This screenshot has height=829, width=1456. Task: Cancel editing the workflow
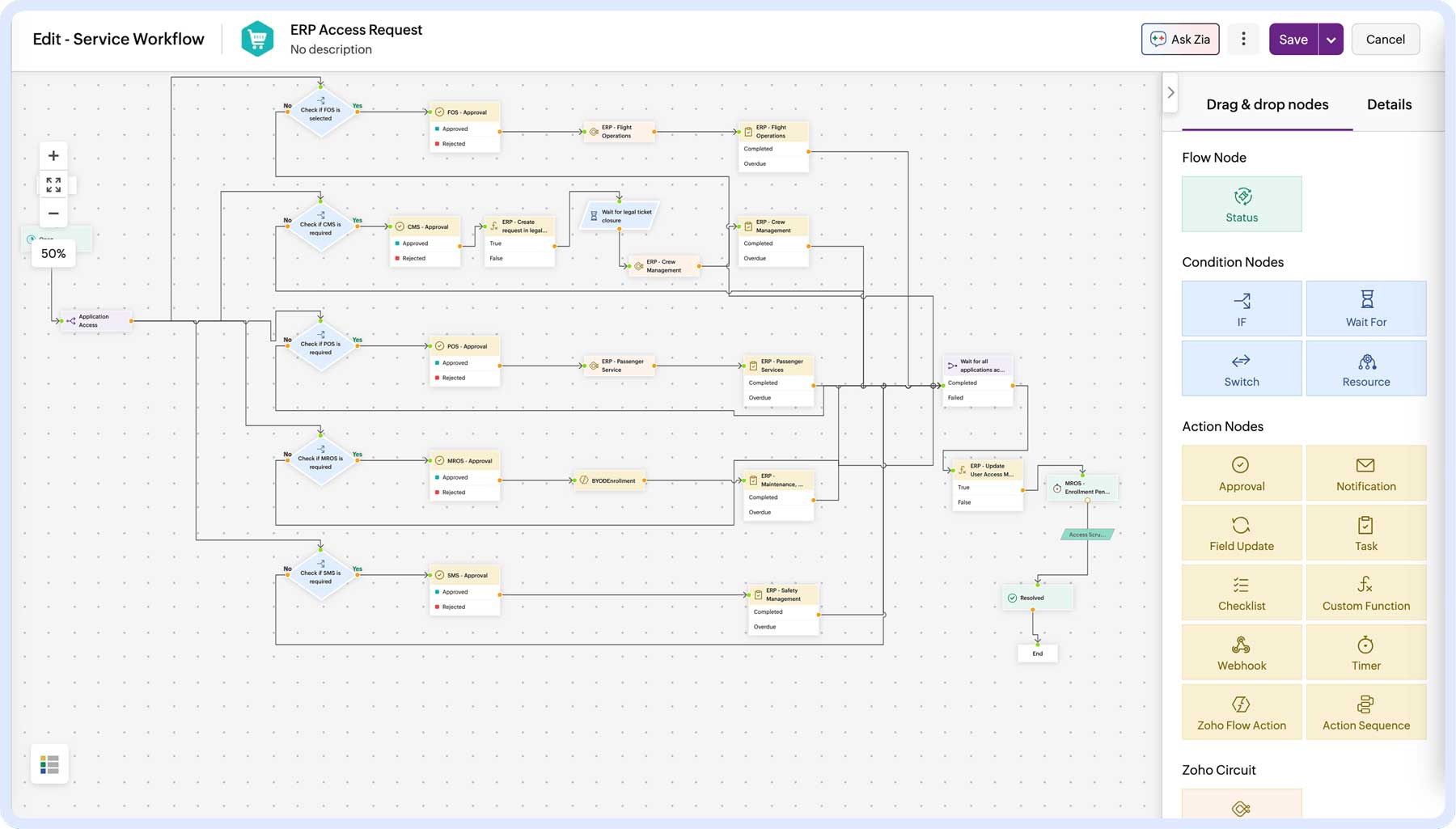[1385, 39]
